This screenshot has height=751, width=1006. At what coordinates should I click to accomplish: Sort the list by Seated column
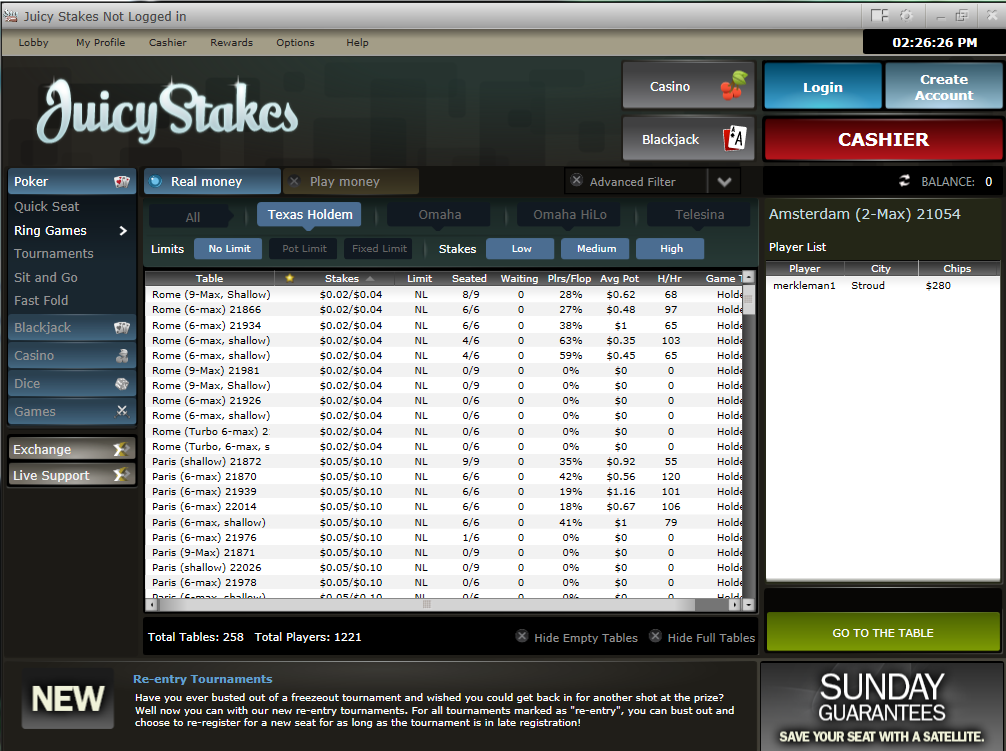(469, 278)
